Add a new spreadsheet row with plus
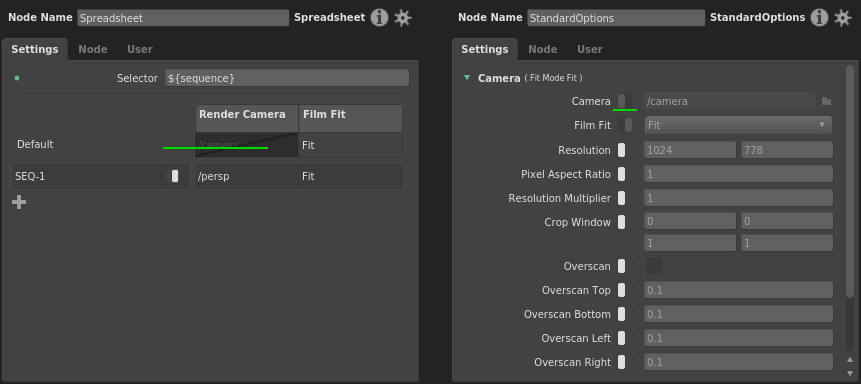 click(19, 202)
